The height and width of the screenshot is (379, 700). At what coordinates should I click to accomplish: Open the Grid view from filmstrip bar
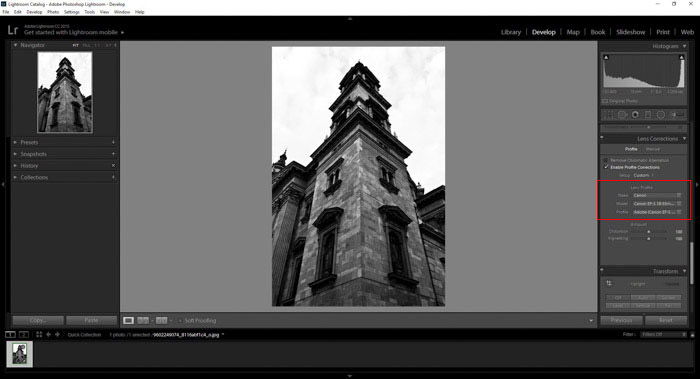tap(39, 334)
